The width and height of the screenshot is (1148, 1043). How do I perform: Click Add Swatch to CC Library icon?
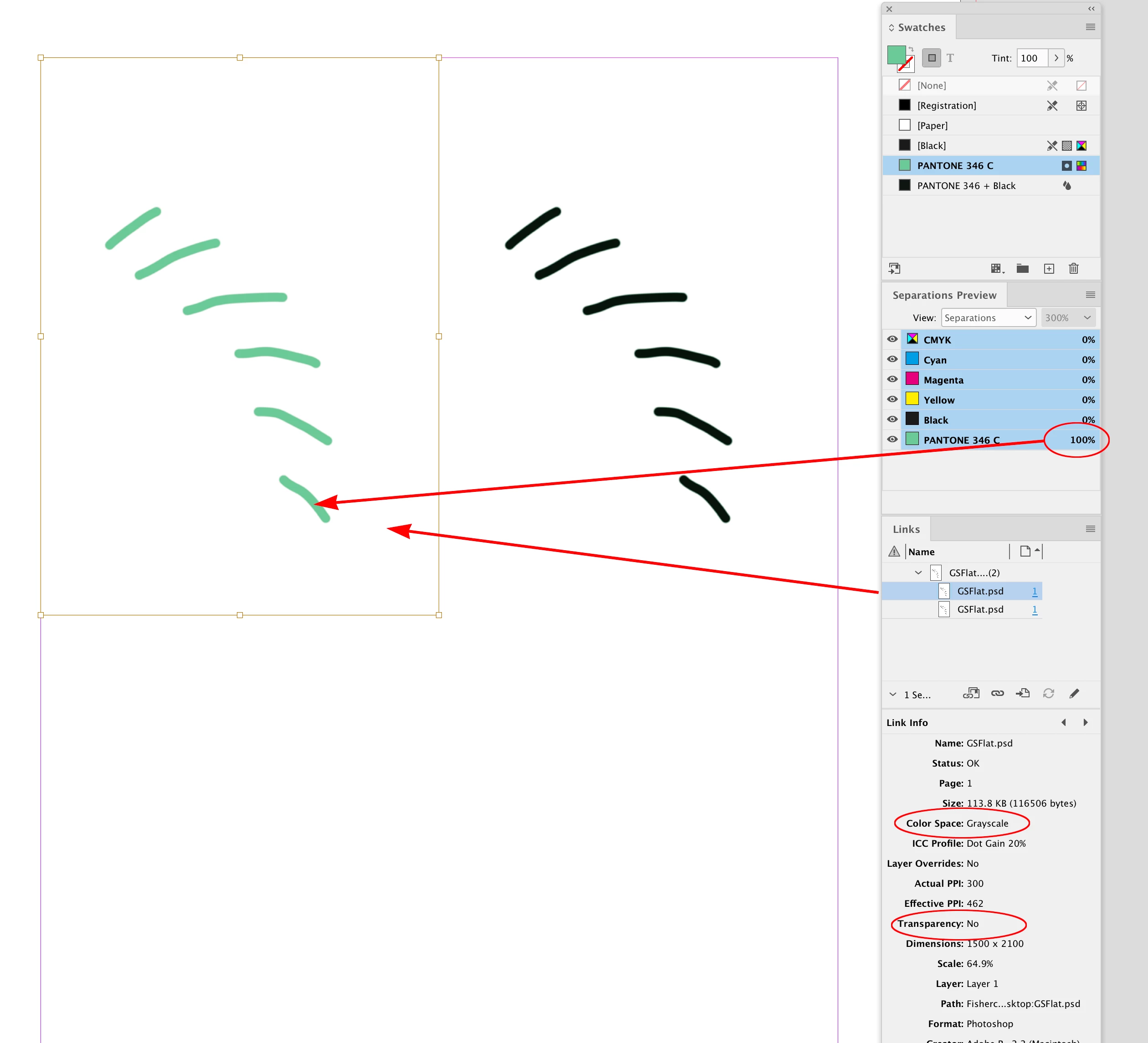895,269
